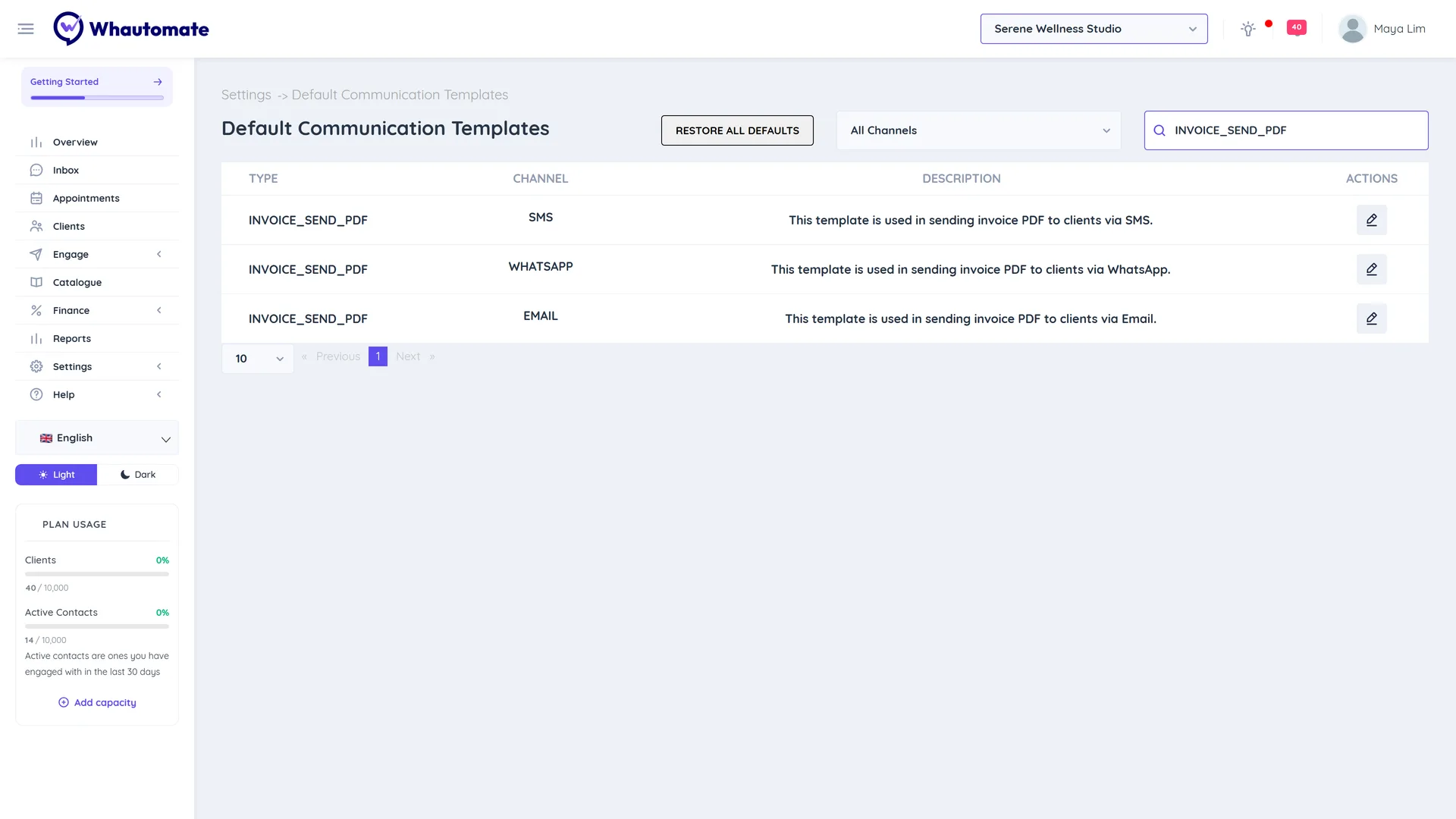Click Add capacity link
This screenshot has width=1456, height=819.
pyautogui.click(x=97, y=703)
